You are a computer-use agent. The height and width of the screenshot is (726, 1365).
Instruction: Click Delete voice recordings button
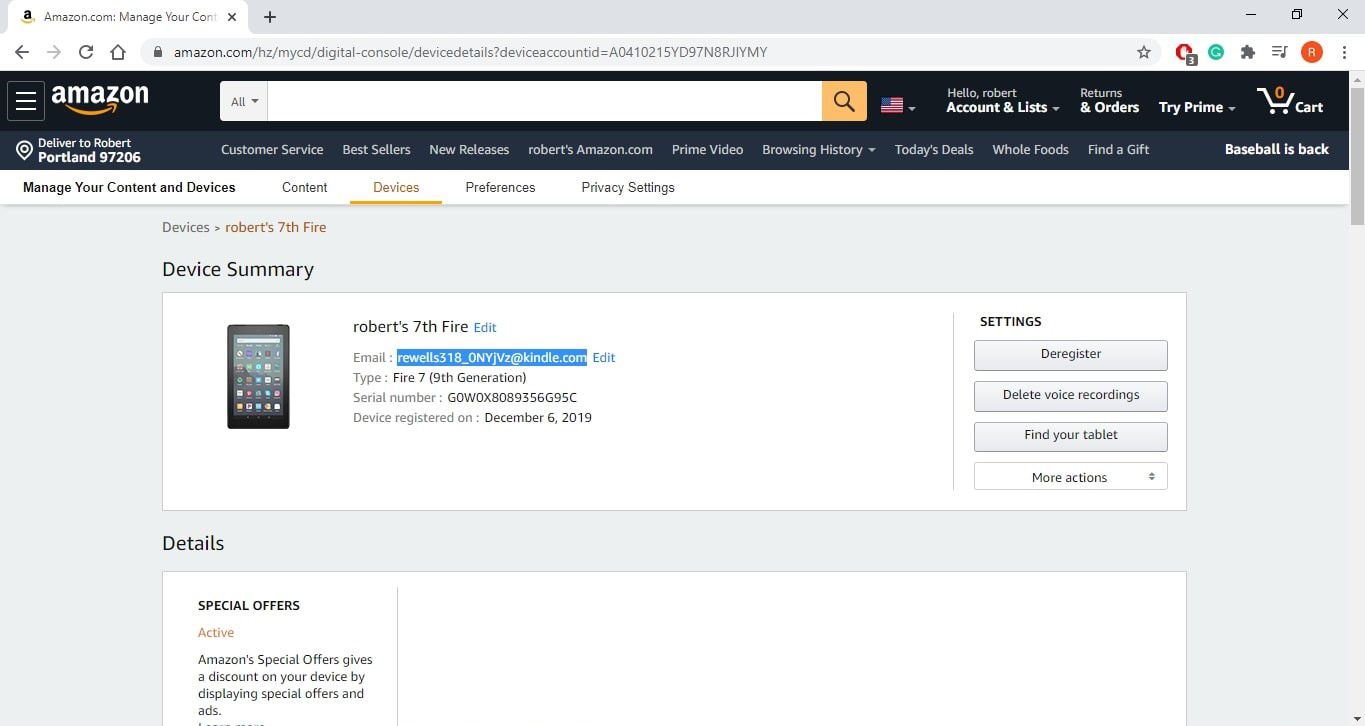click(1070, 395)
